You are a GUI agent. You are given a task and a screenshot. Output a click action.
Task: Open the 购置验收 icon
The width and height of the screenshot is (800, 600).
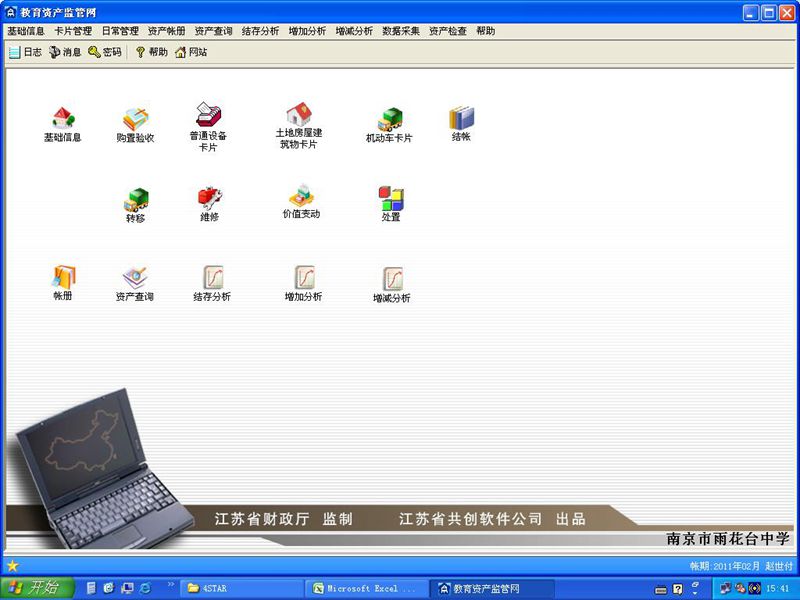point(135,120)
